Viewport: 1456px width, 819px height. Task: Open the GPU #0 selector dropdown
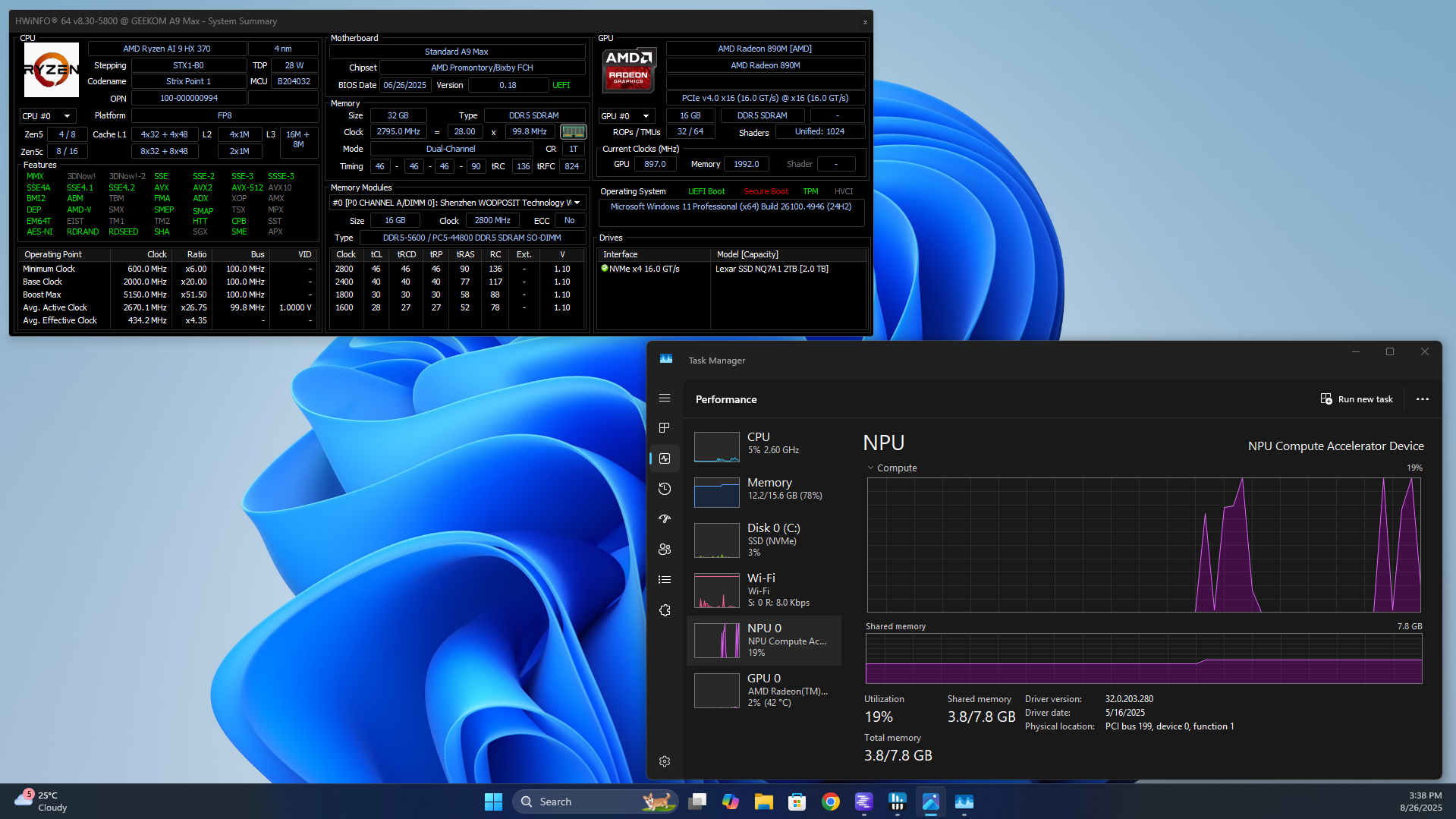click(x=626, y=116)
